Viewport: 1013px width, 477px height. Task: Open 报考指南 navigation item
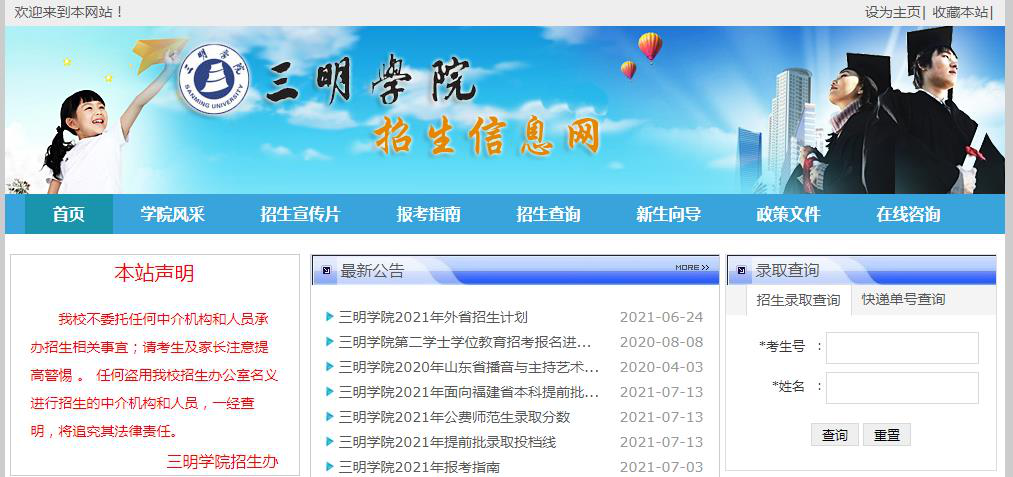point(428,214)
